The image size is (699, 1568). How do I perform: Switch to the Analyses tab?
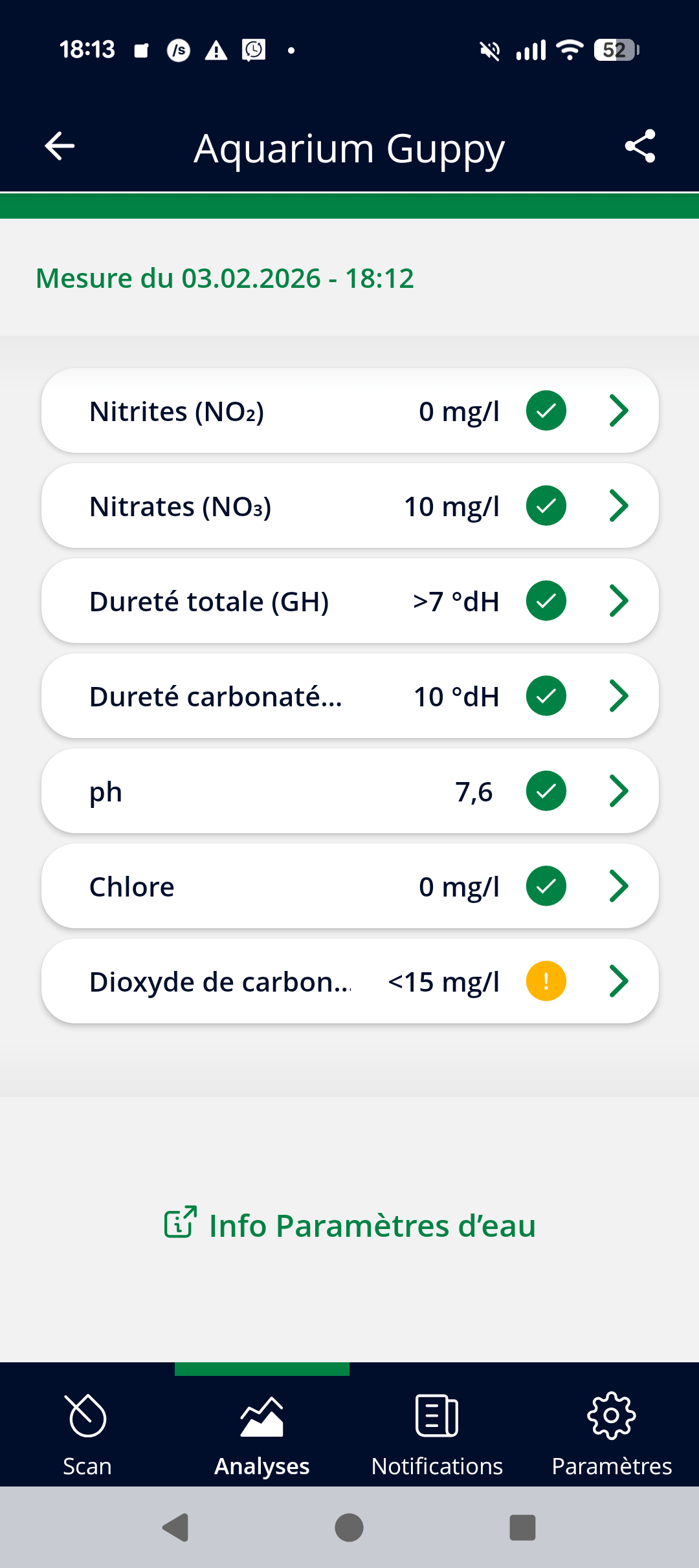tap(262, 1430)
